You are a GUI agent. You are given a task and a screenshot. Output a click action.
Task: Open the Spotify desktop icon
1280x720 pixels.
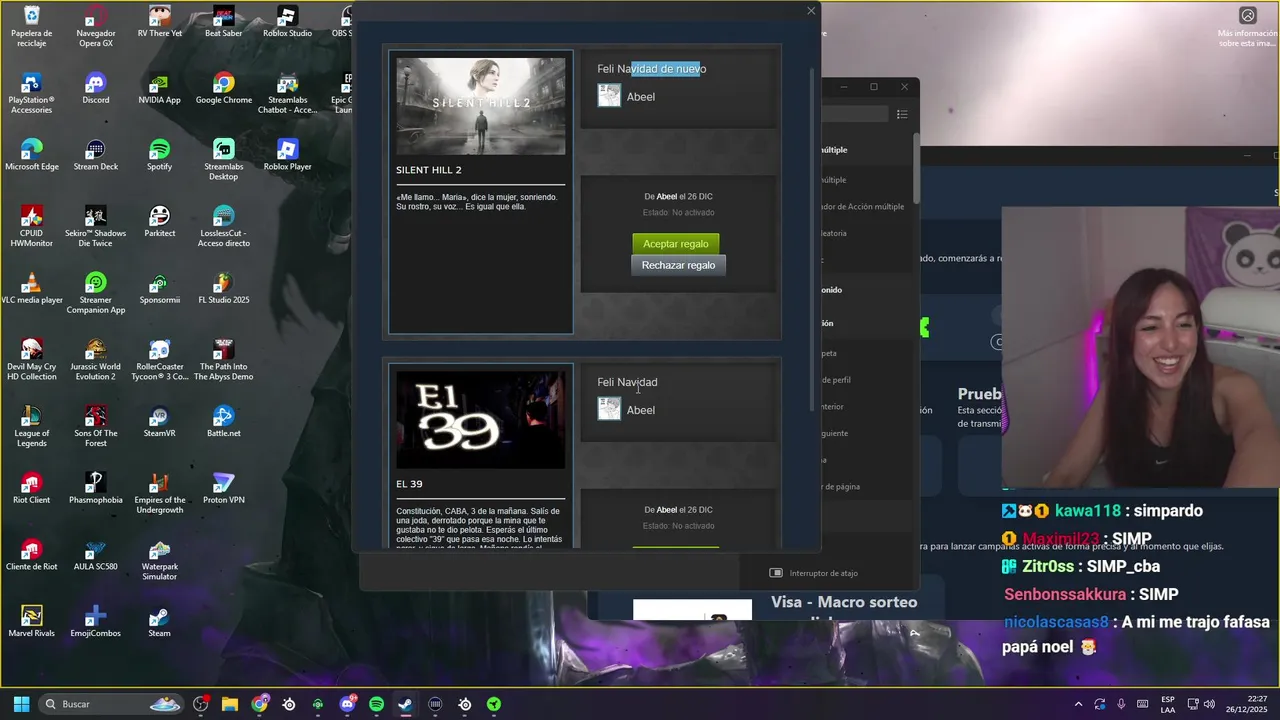(x=159, y=156)
